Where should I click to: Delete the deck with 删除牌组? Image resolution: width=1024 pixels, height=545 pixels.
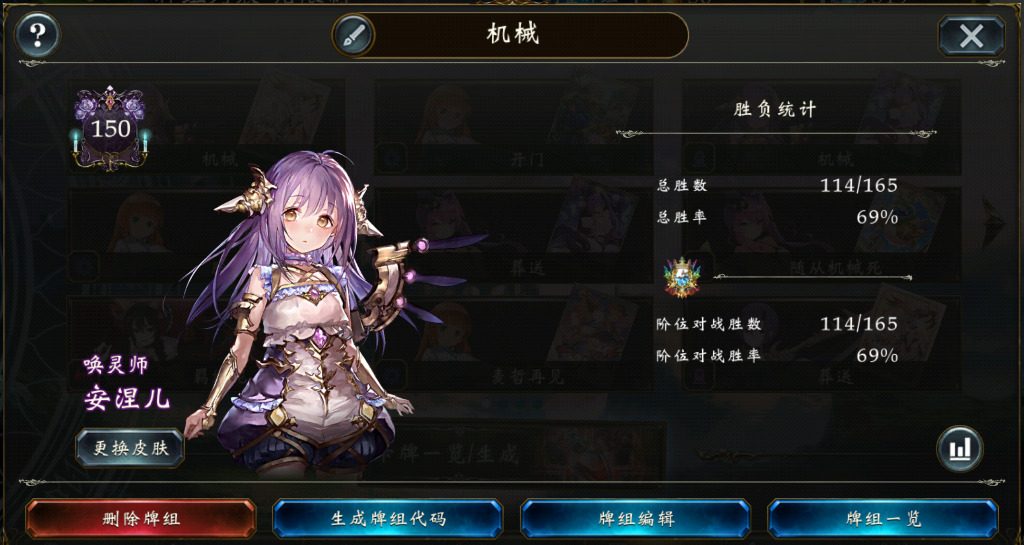pyautogui.click(x=140, y=519)
